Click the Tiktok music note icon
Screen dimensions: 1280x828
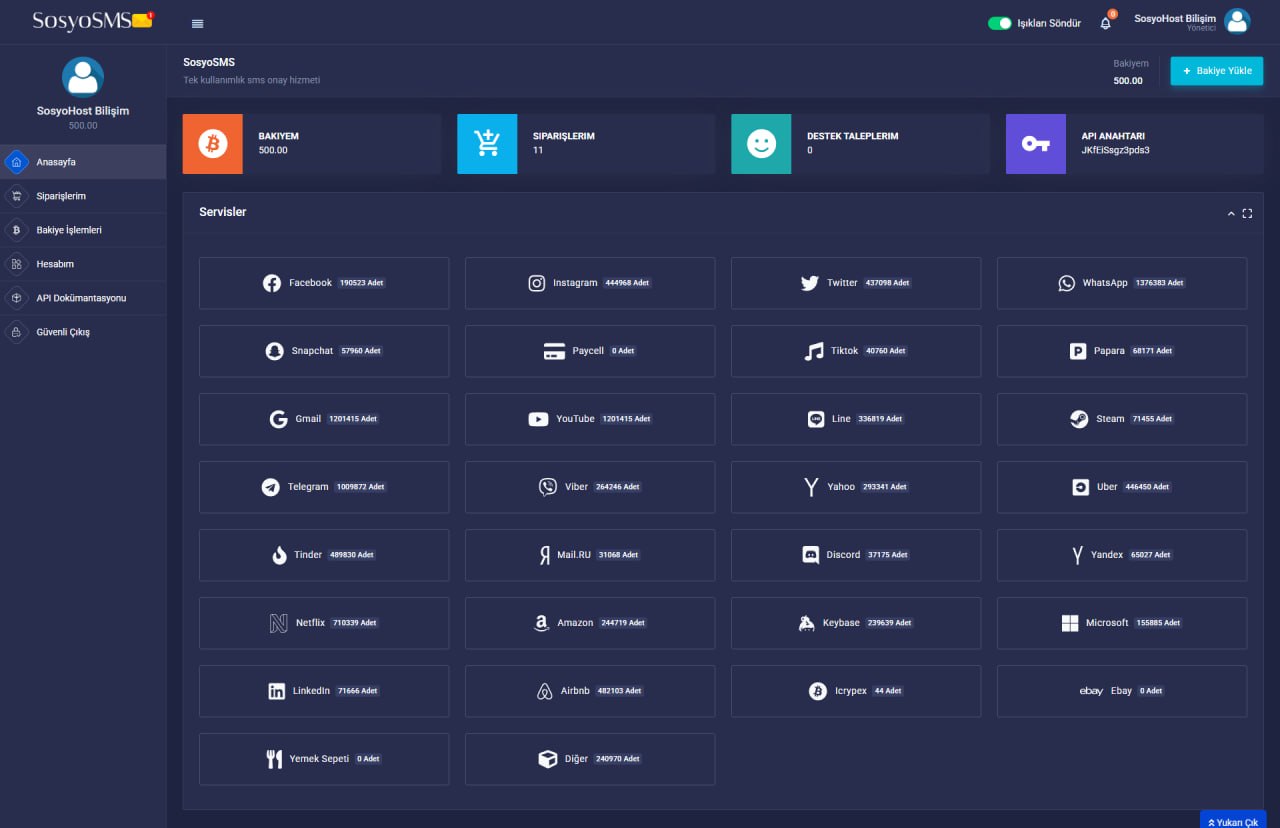click(x=814, y=351)
